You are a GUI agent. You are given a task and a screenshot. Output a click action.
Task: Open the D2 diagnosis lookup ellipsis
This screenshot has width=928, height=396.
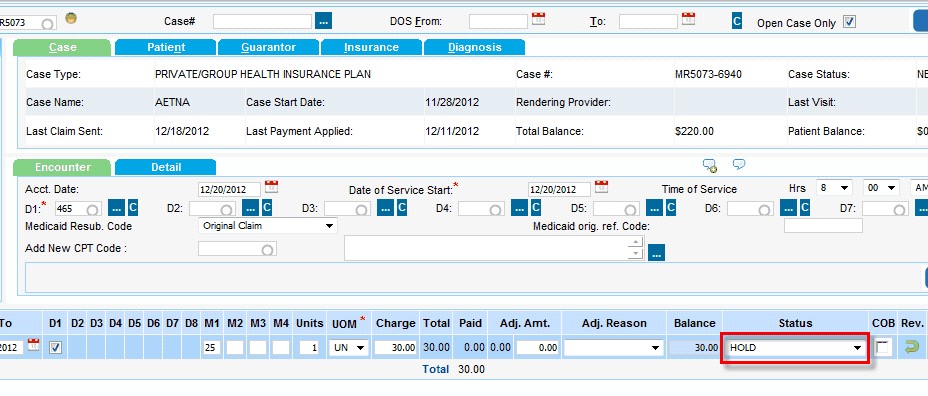[x=251, y=208]
